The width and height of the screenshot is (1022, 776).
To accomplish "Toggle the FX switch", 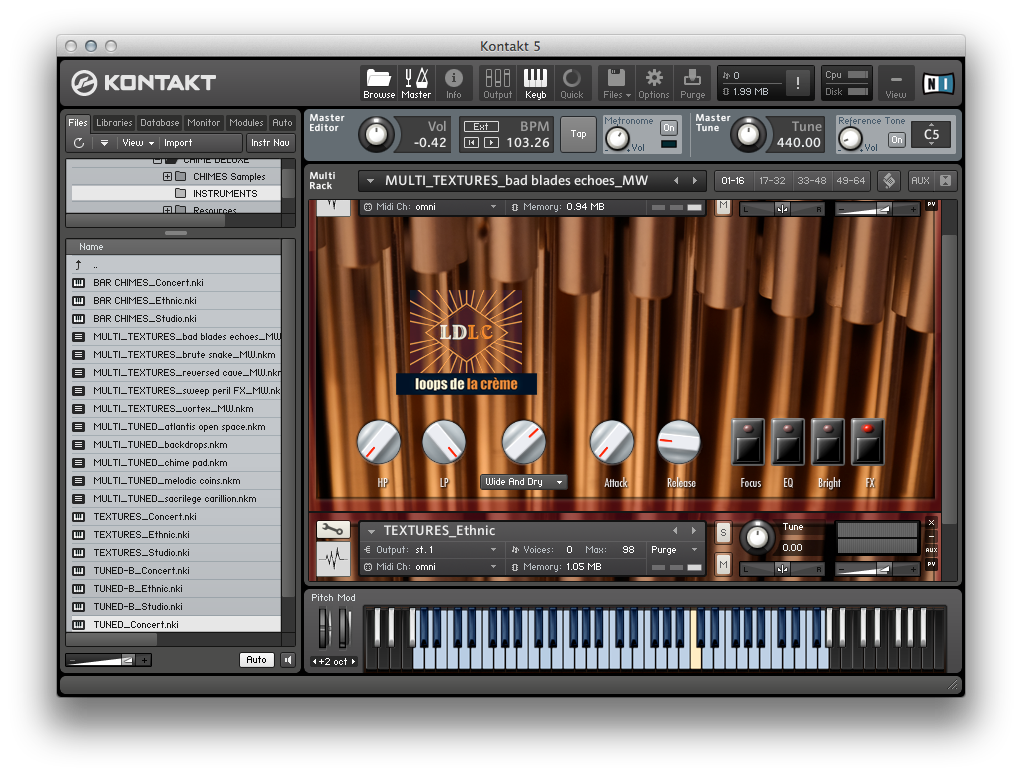I will coord(868,442).
